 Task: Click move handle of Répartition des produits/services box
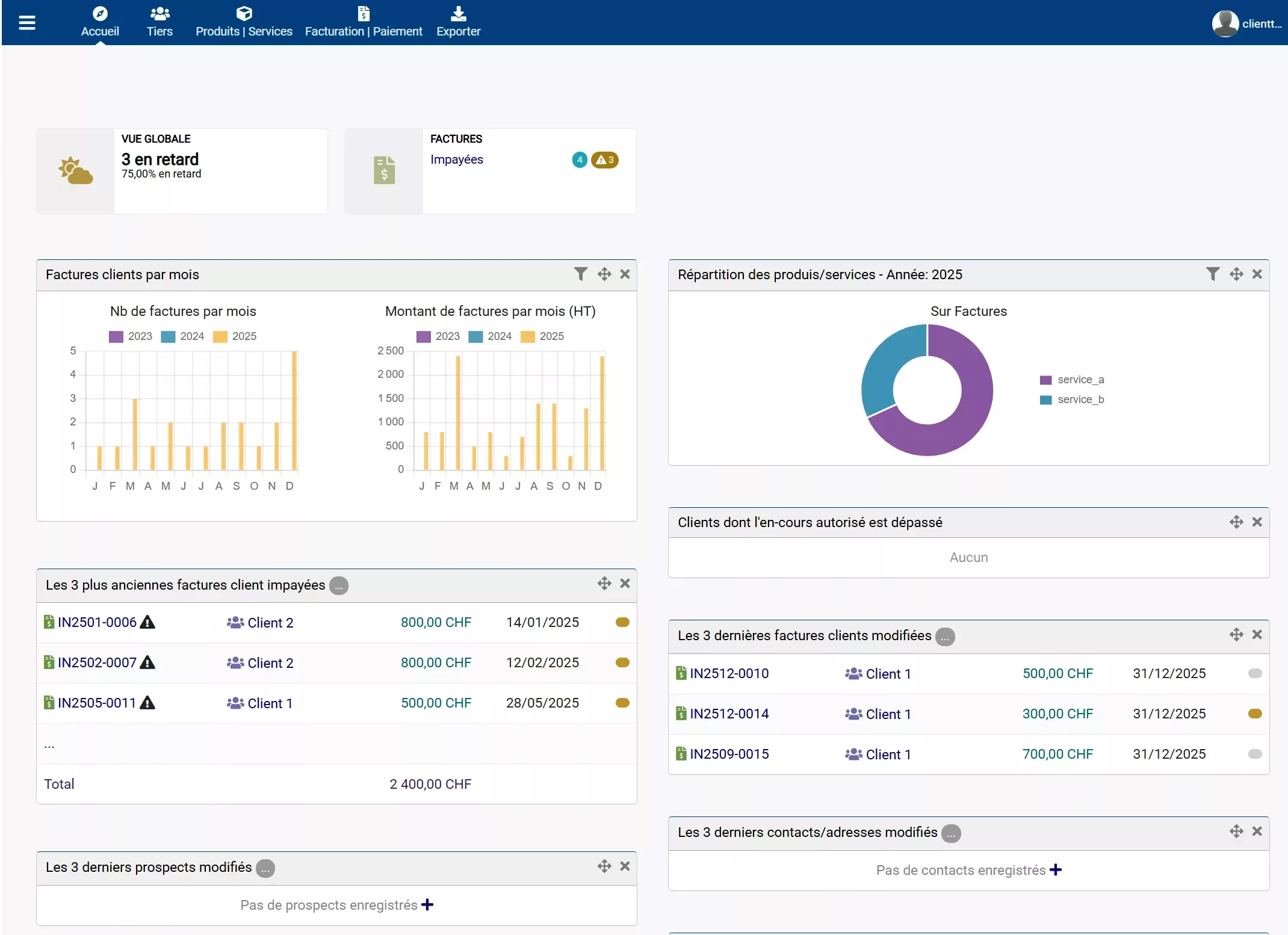(1236, 274)
